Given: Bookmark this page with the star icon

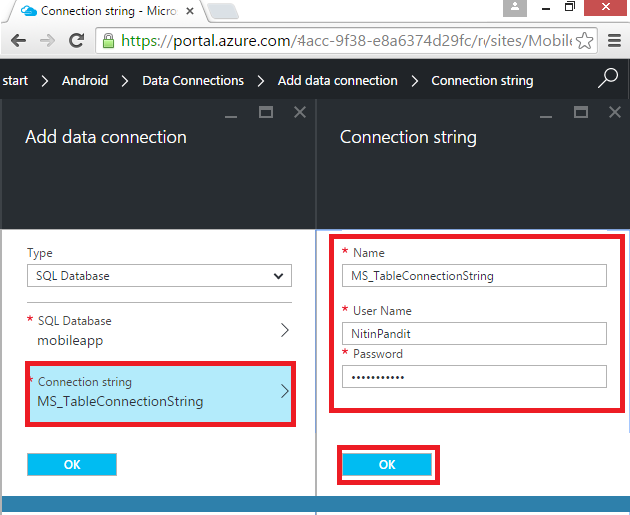Looking at the screenshot, I should 585,41.
